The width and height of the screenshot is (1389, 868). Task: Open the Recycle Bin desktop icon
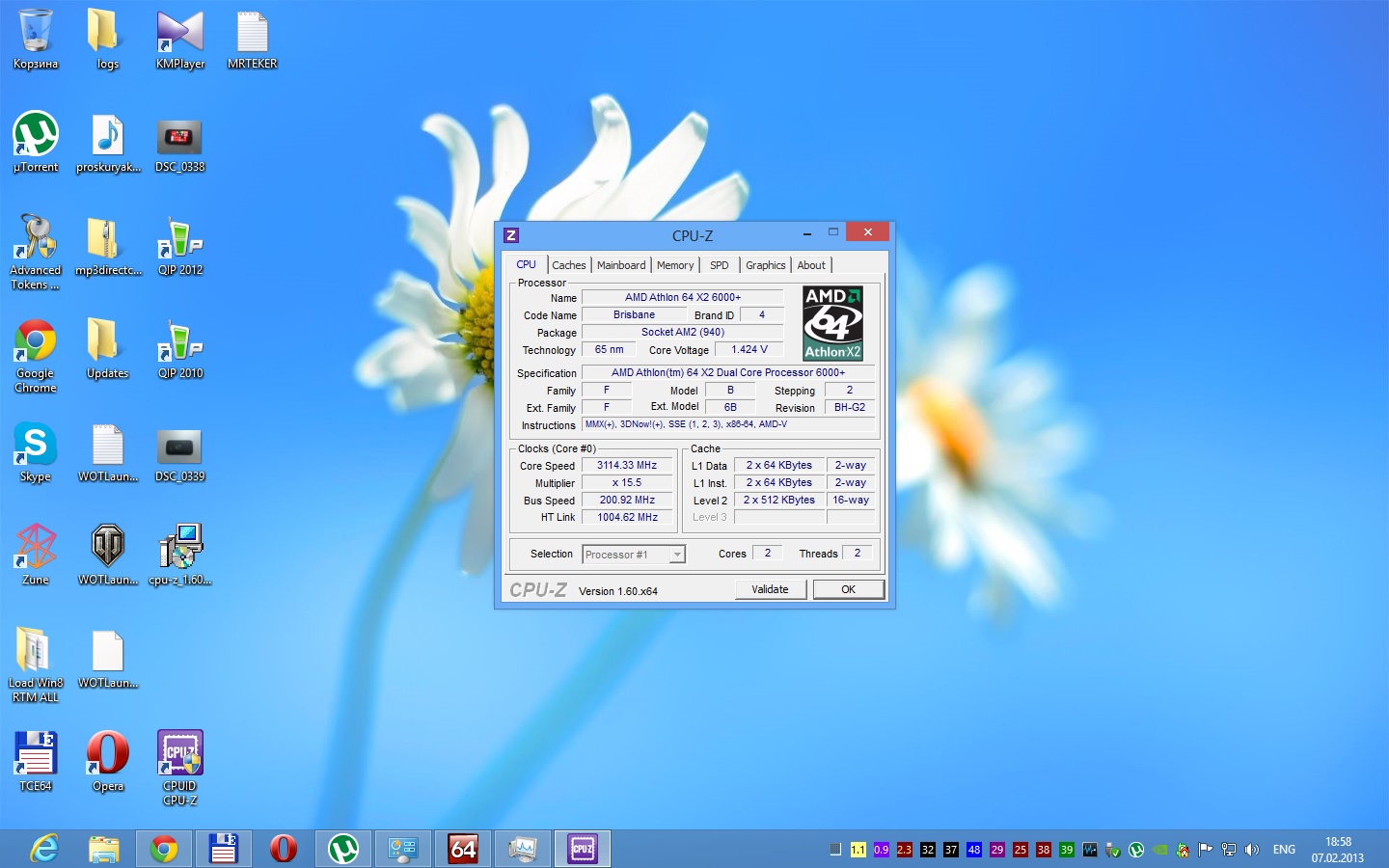point(36,33)
